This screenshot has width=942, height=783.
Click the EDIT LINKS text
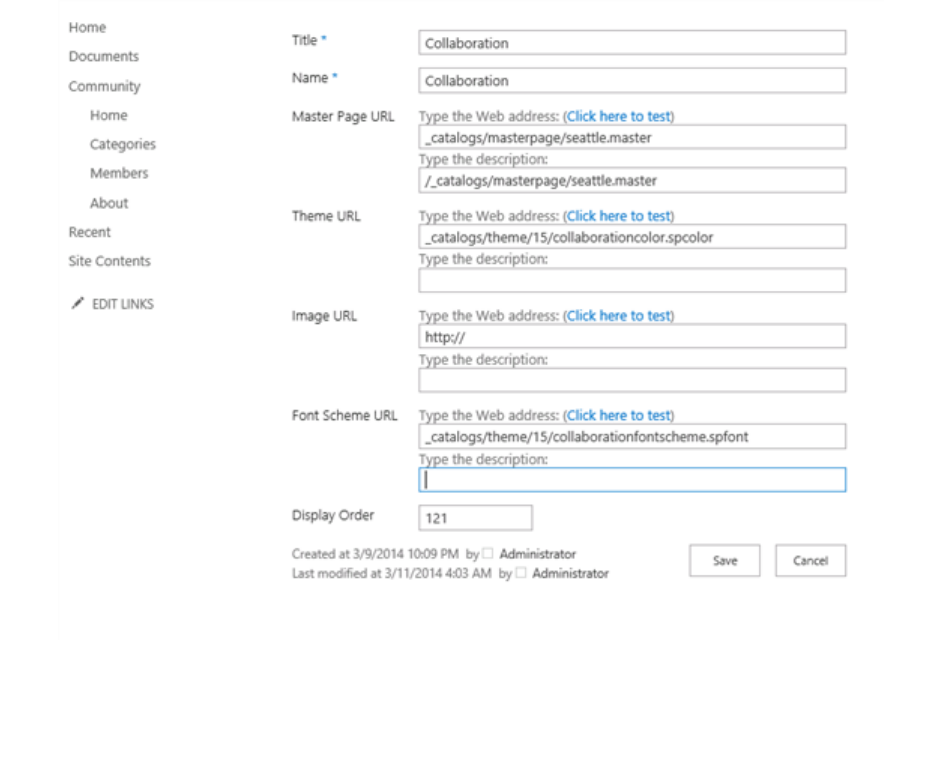point(123,304)
